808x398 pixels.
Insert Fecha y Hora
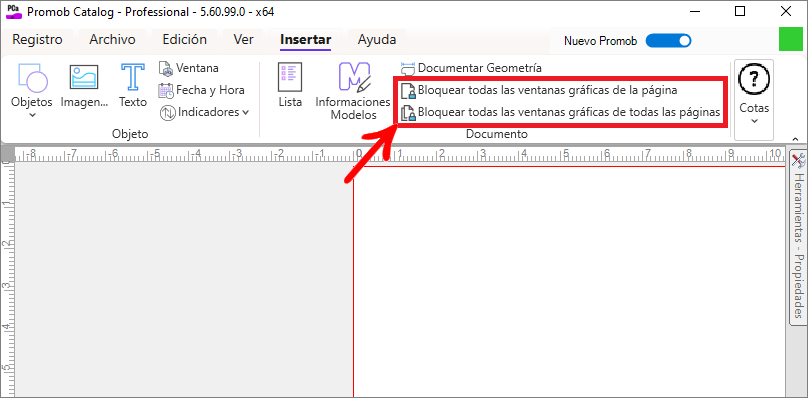[x=201, y=90]
